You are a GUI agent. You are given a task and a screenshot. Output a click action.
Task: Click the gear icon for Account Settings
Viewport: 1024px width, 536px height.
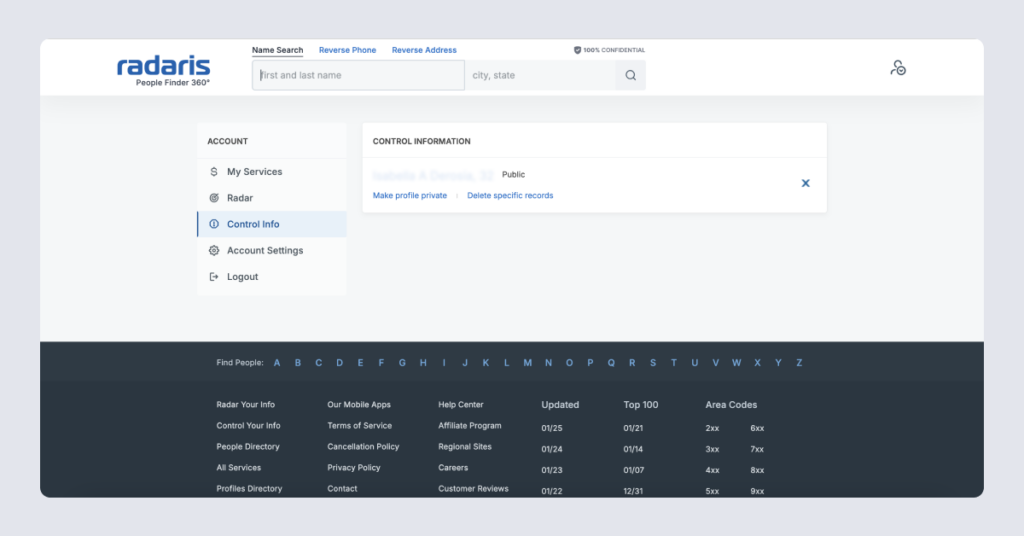214,251
